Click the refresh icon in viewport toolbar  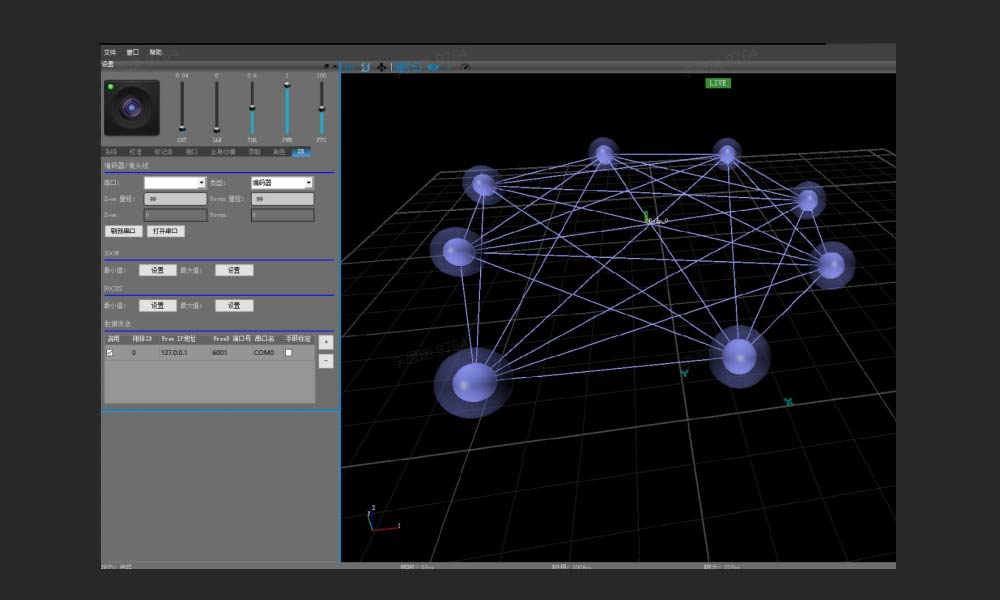coord(364,67)
